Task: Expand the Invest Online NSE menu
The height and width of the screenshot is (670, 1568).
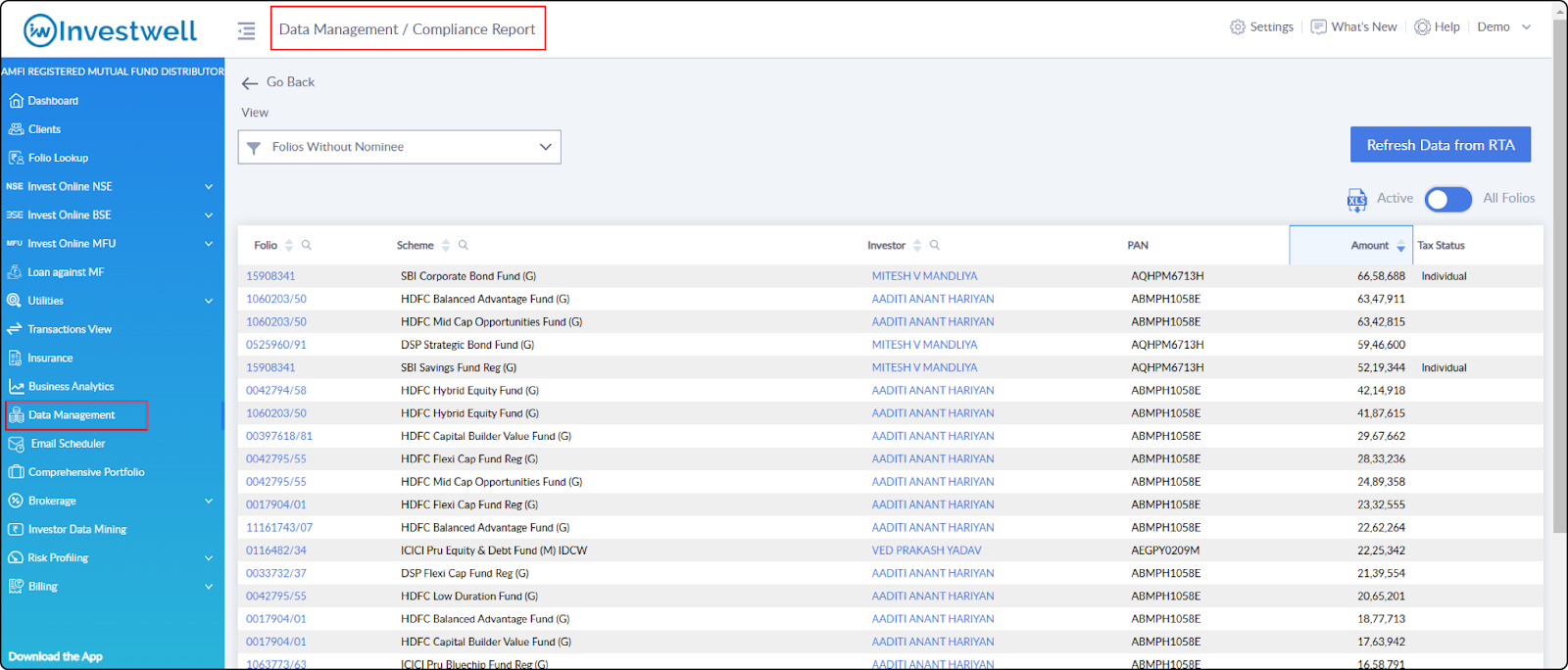Action: coord(209,187)
